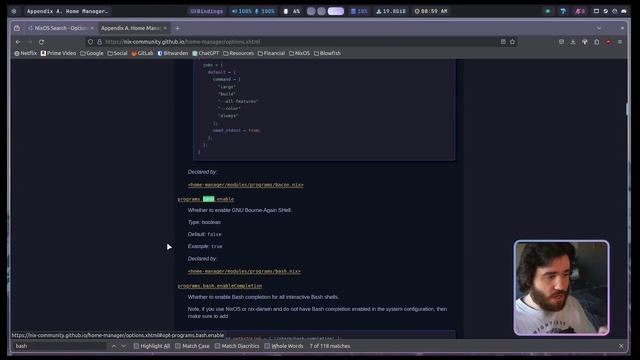Click the window title Appendix A. Home Manager
Screen dimensions: 640x360
[x=67, y=11]
